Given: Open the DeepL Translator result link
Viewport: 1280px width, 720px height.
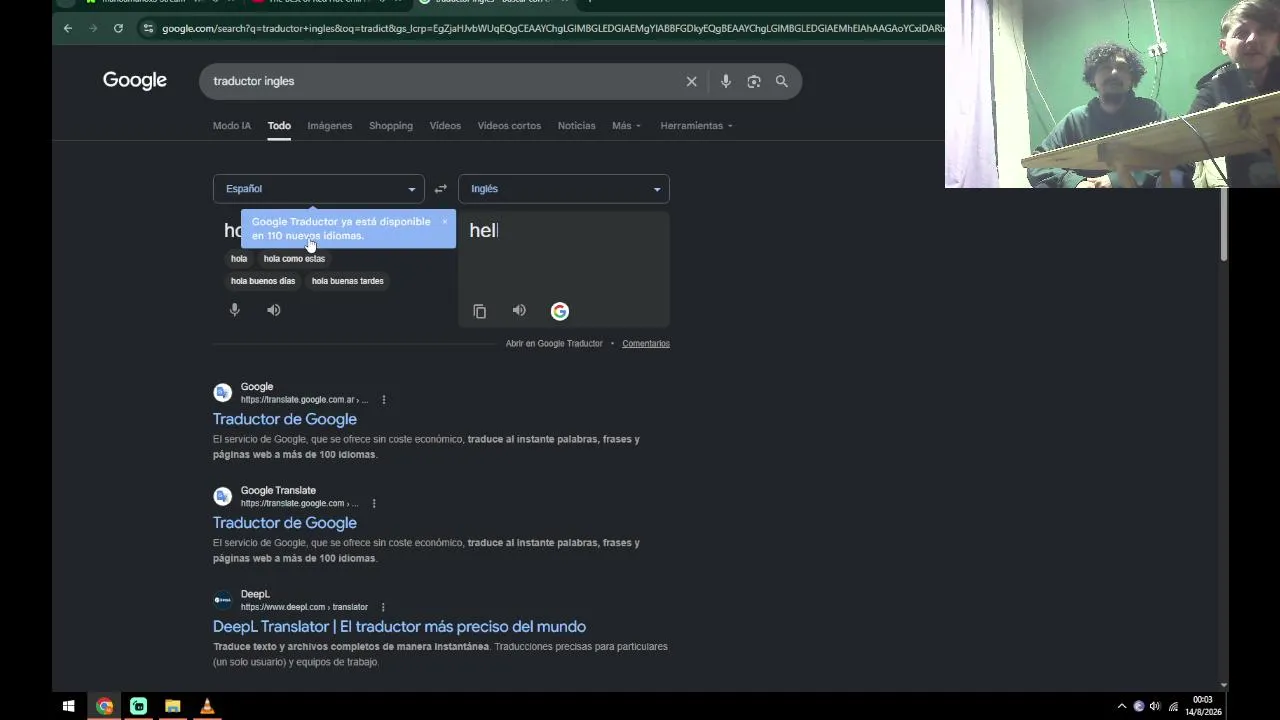Looking at the screenshot, I should (399, 627).
